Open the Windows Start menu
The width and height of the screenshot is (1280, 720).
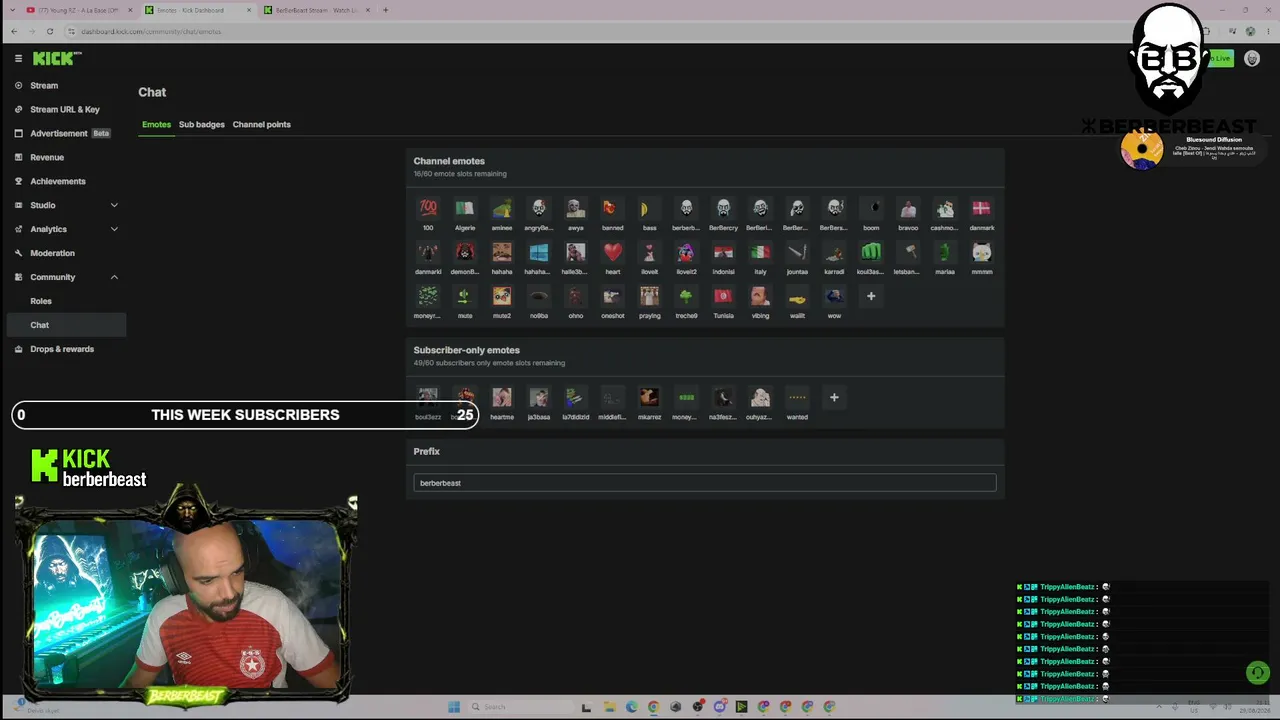pyautogui.click(x=454, y=707)
